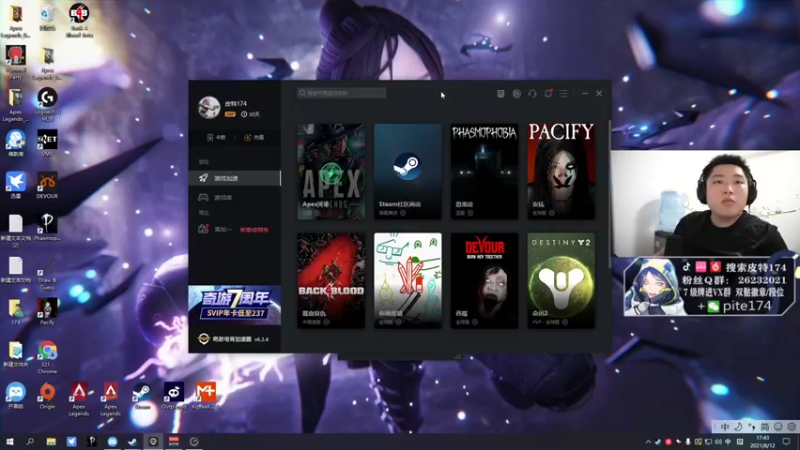The height and width of the screenshot is (450, 800).
Task: Open the Draw & Guess game card
Action: click(408, 281)
